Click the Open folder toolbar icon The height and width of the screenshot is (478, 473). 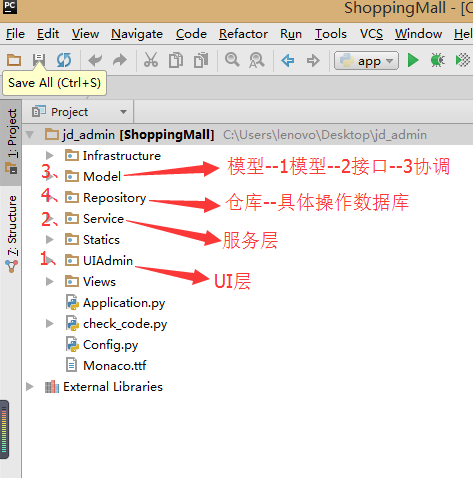pyautogui.click(x=14, y=60)
